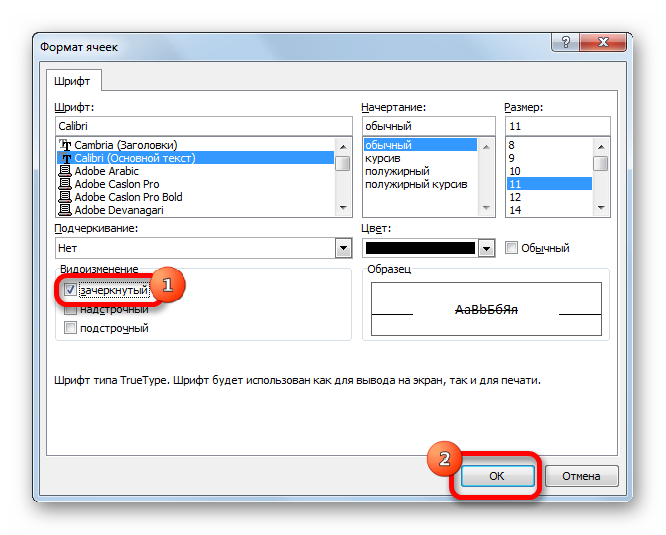Select Cambria (Заголовки) font
The width and height of the screenshot is (666, 535).
[x=195, y=145]
